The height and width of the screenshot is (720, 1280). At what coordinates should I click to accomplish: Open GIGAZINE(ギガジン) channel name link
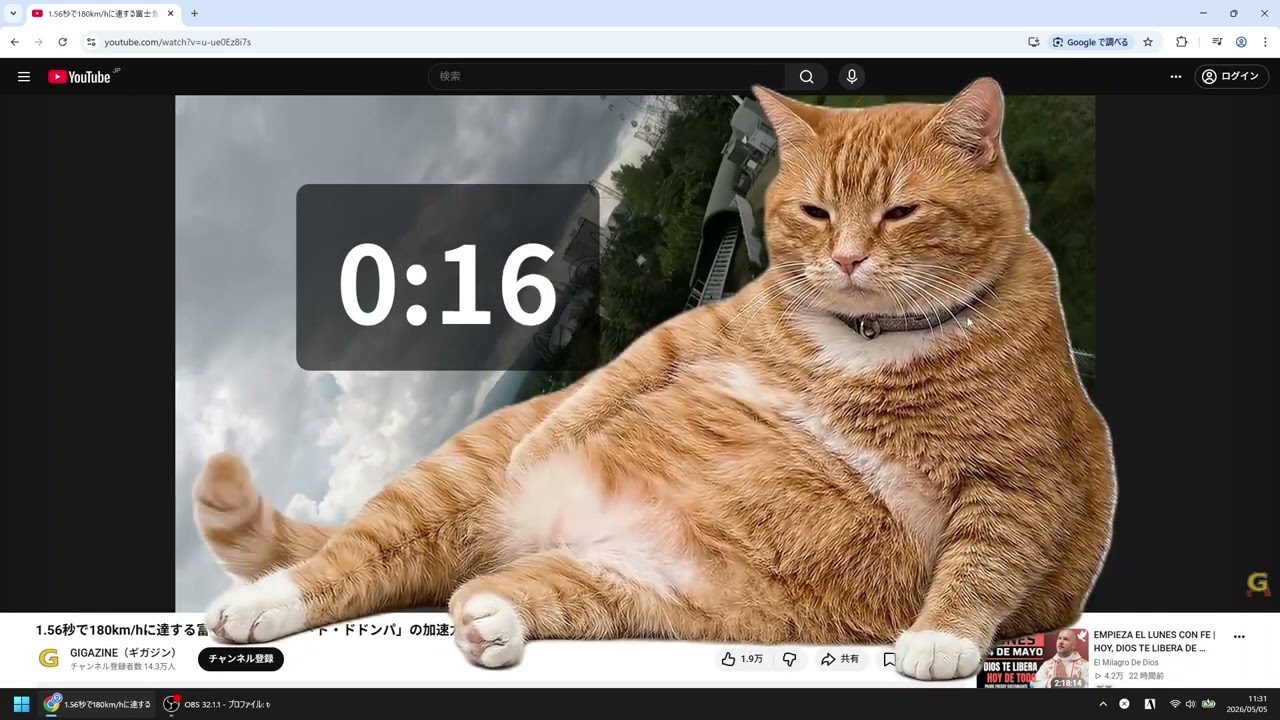[123, 652]
